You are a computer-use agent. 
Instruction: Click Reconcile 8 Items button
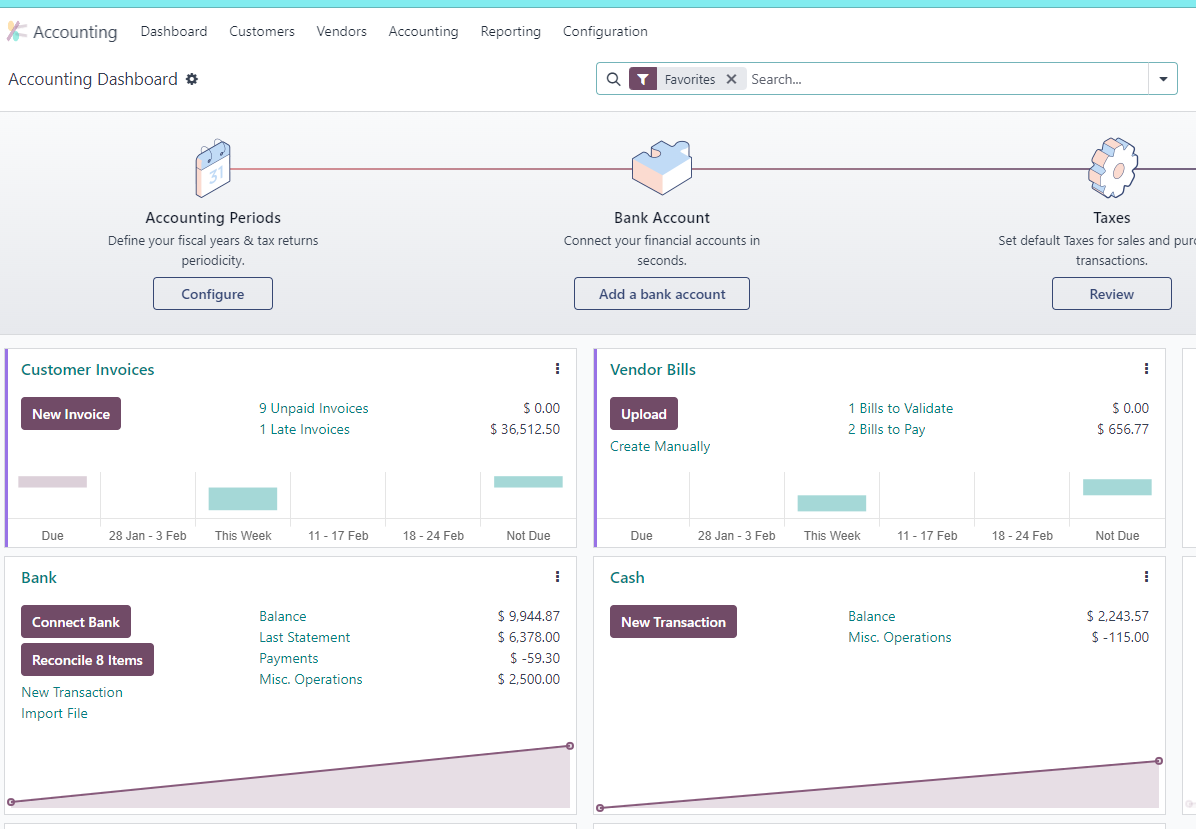87,660
